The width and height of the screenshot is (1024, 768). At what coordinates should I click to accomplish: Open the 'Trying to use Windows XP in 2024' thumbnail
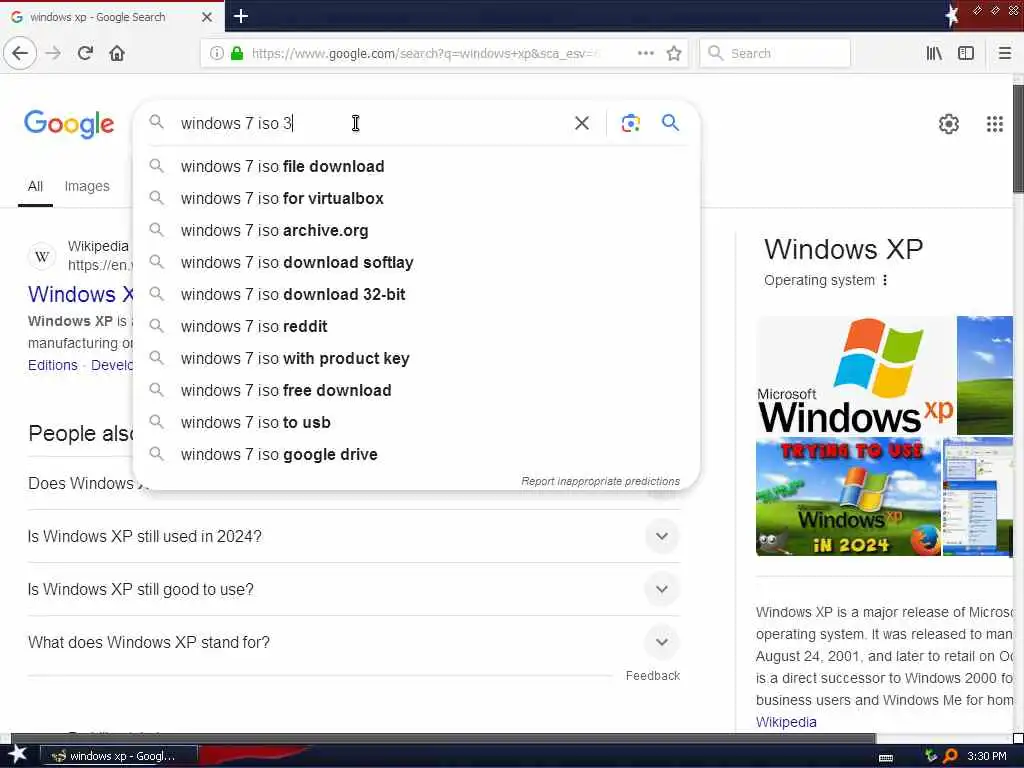click(x=848, y=496)
